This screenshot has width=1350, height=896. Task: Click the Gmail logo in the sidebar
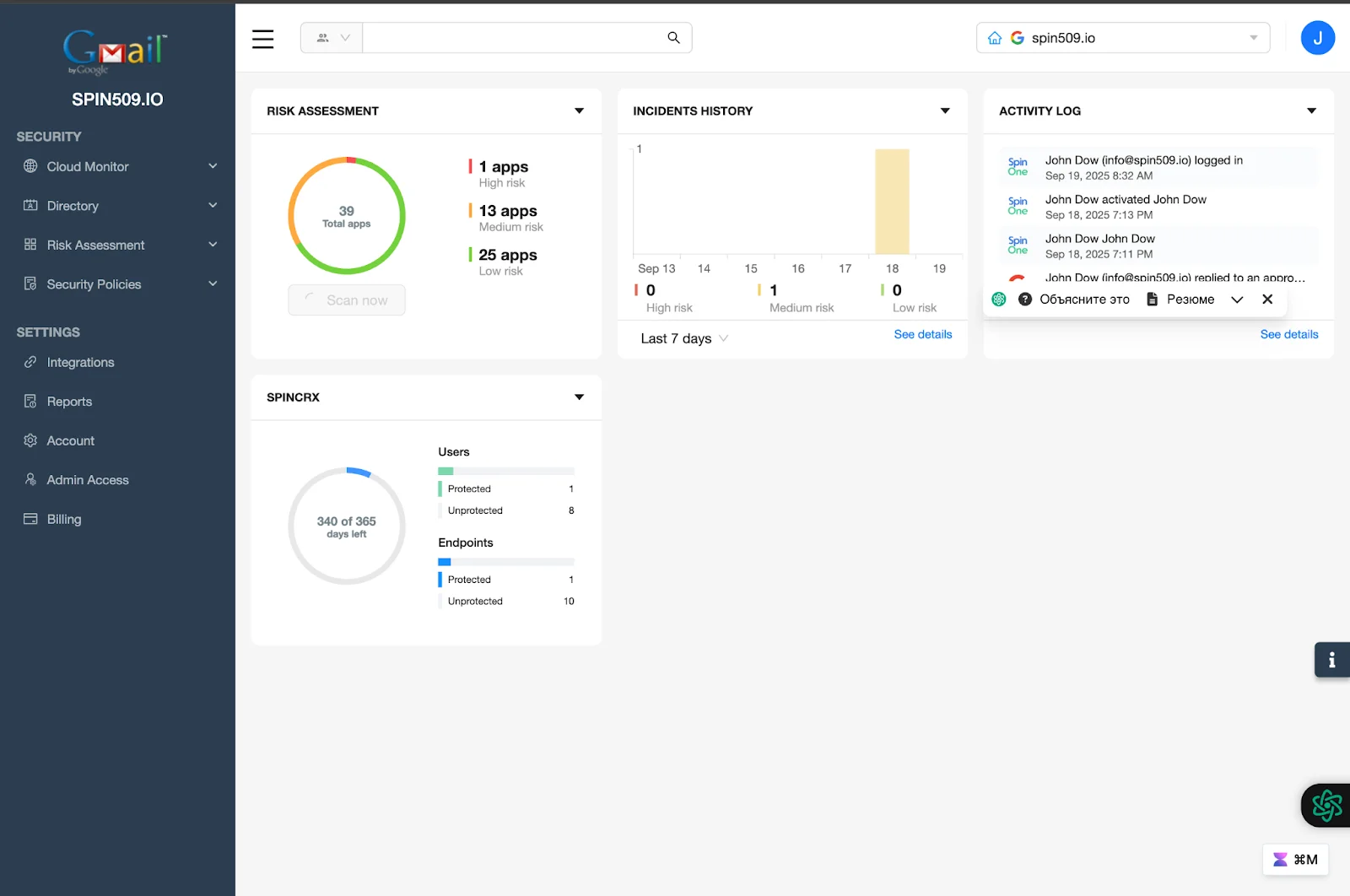tap(114, 51)
